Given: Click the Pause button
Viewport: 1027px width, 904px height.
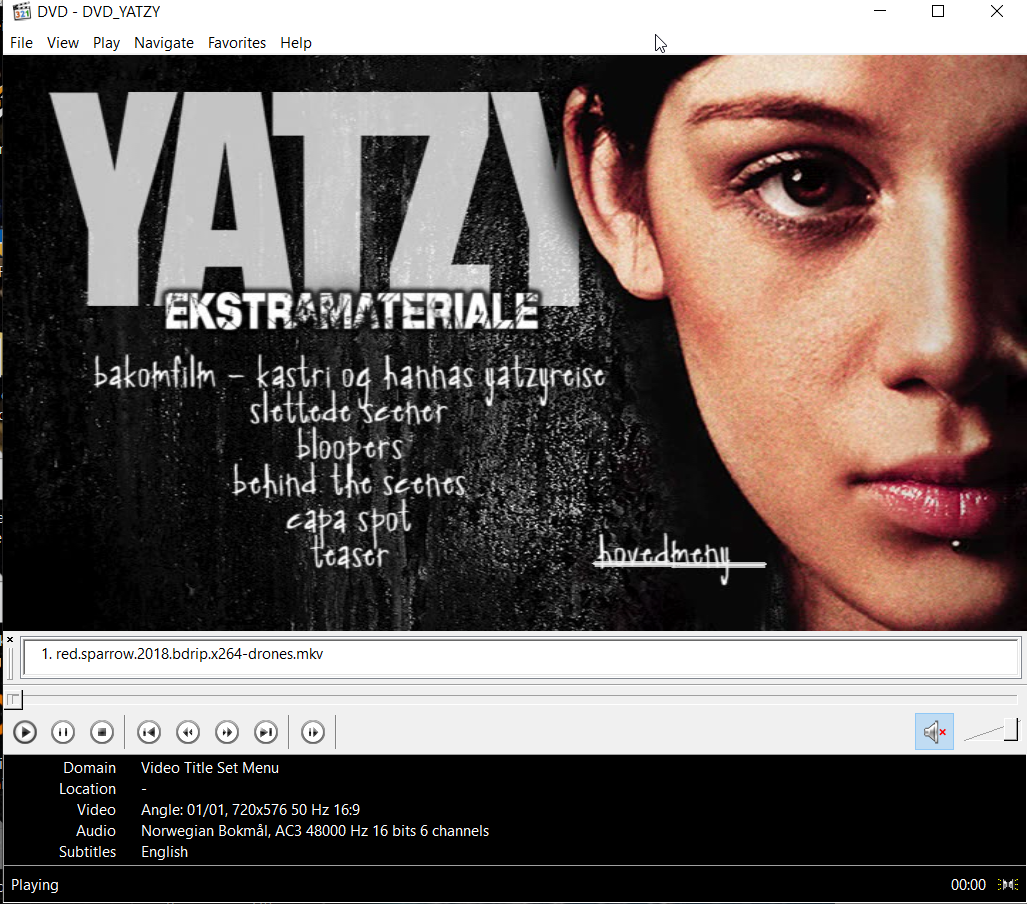Looking at the screenshot, I should pyautogui.click(x=63, y=732).
